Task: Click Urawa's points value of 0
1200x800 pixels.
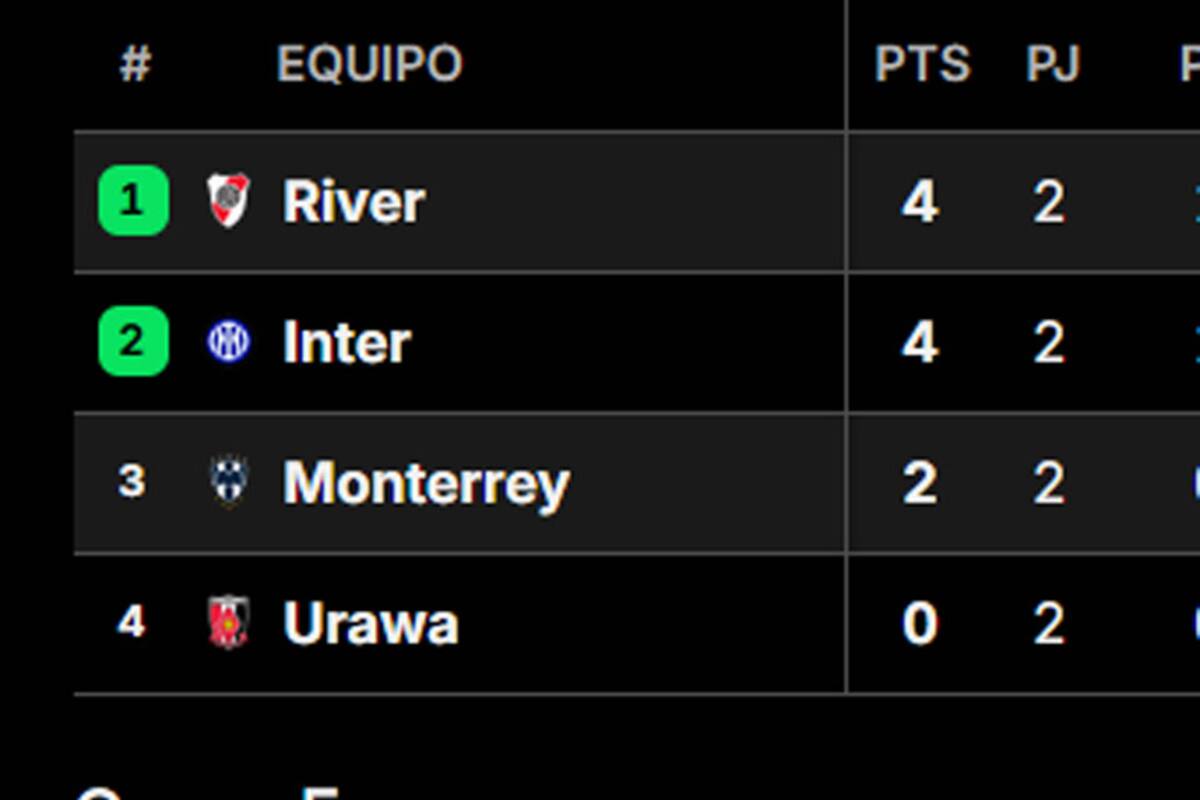Action: [x=922, y=623]
